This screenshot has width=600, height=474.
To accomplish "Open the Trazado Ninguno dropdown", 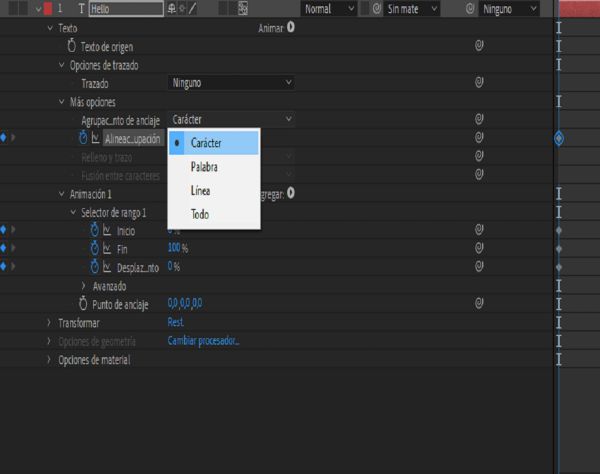I will pyautogui.click(x=231, y=83).
